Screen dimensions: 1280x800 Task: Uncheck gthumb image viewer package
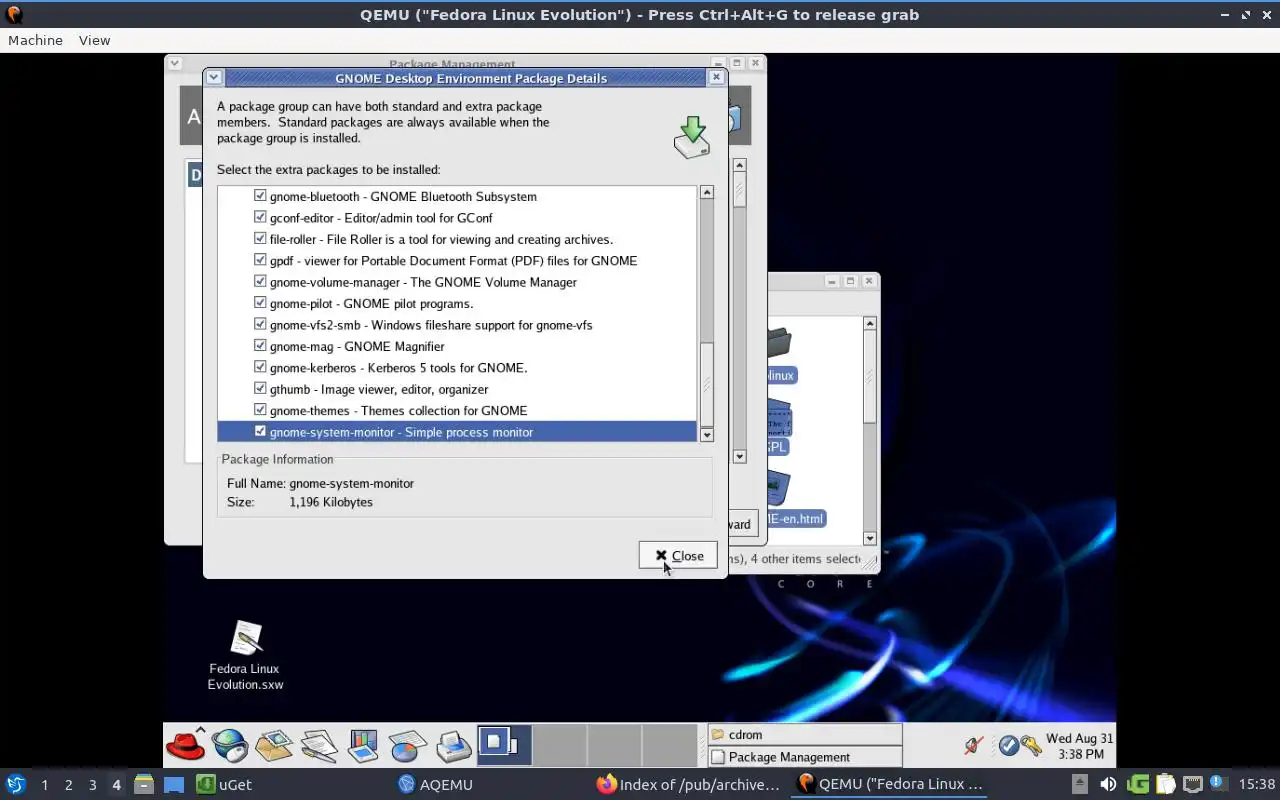(260, 389)
